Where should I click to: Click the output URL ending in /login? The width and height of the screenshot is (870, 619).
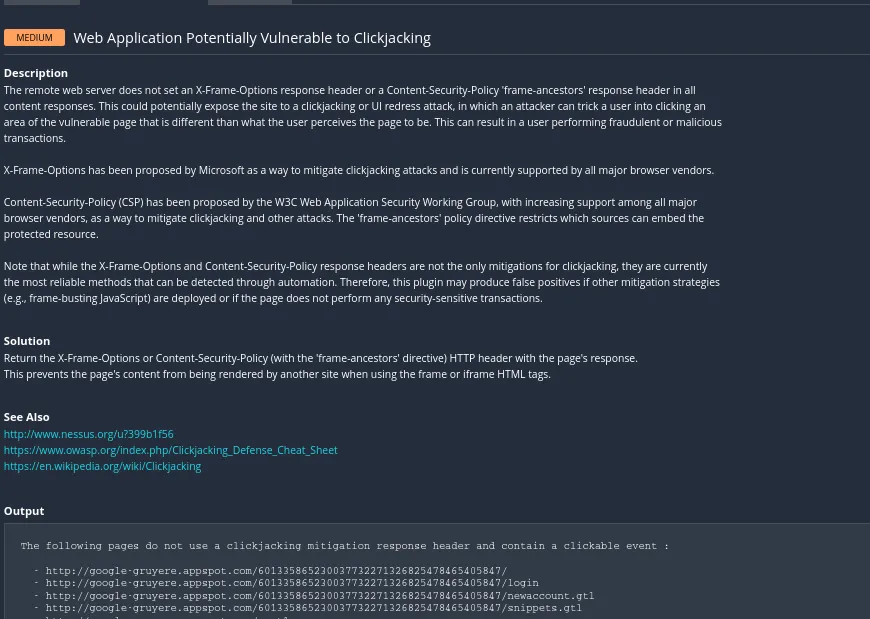(292, 583)
